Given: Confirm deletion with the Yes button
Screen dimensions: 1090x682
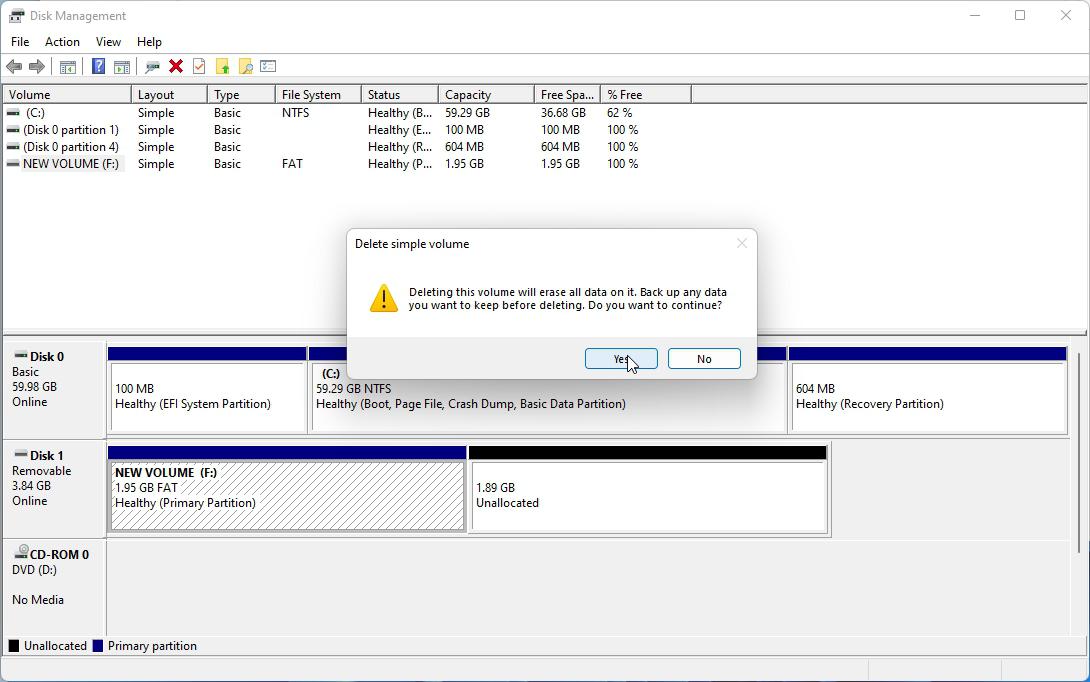Looking at the screenshot, I should [621, 359].
